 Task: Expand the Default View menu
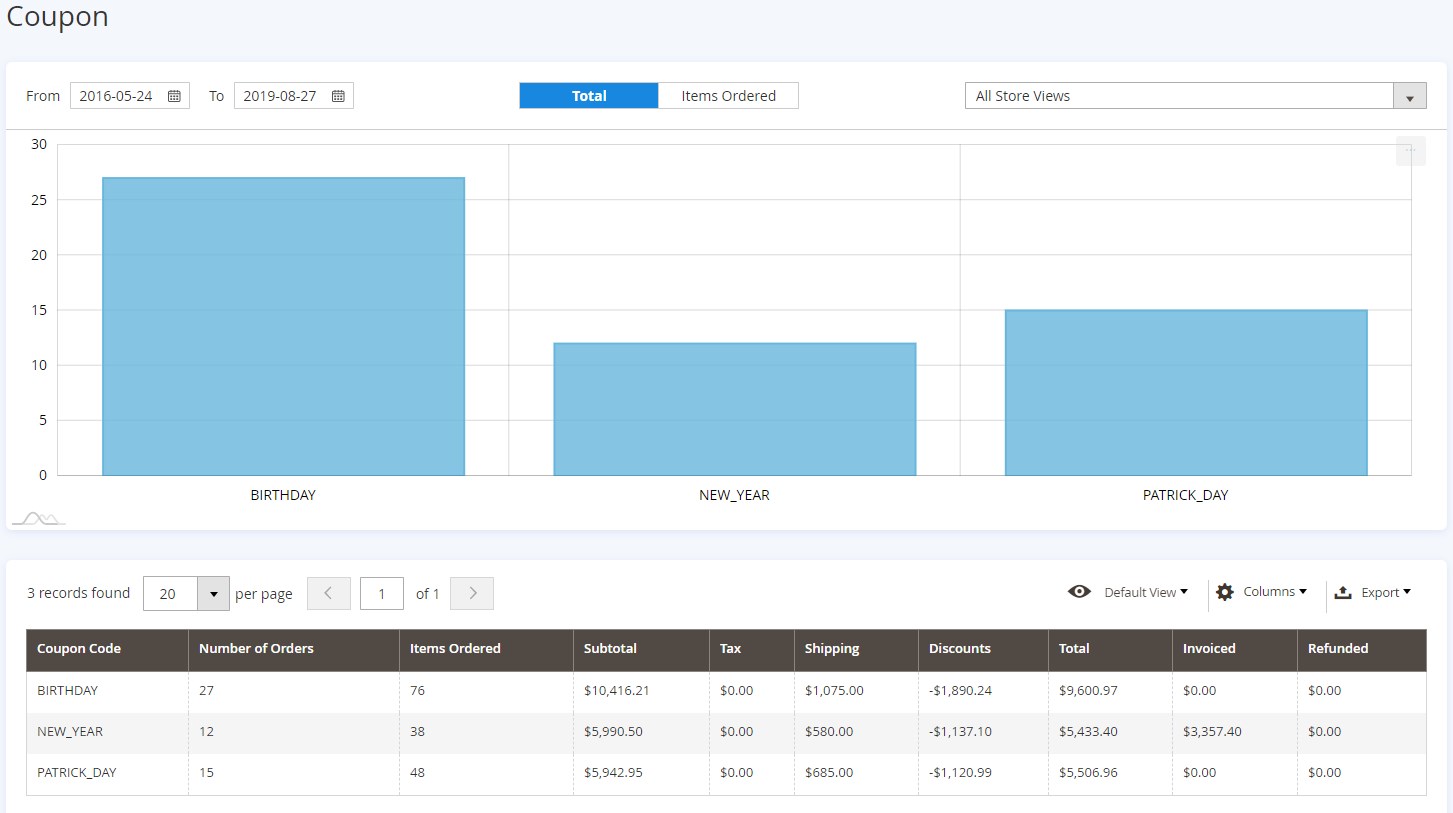[1146, 592]
